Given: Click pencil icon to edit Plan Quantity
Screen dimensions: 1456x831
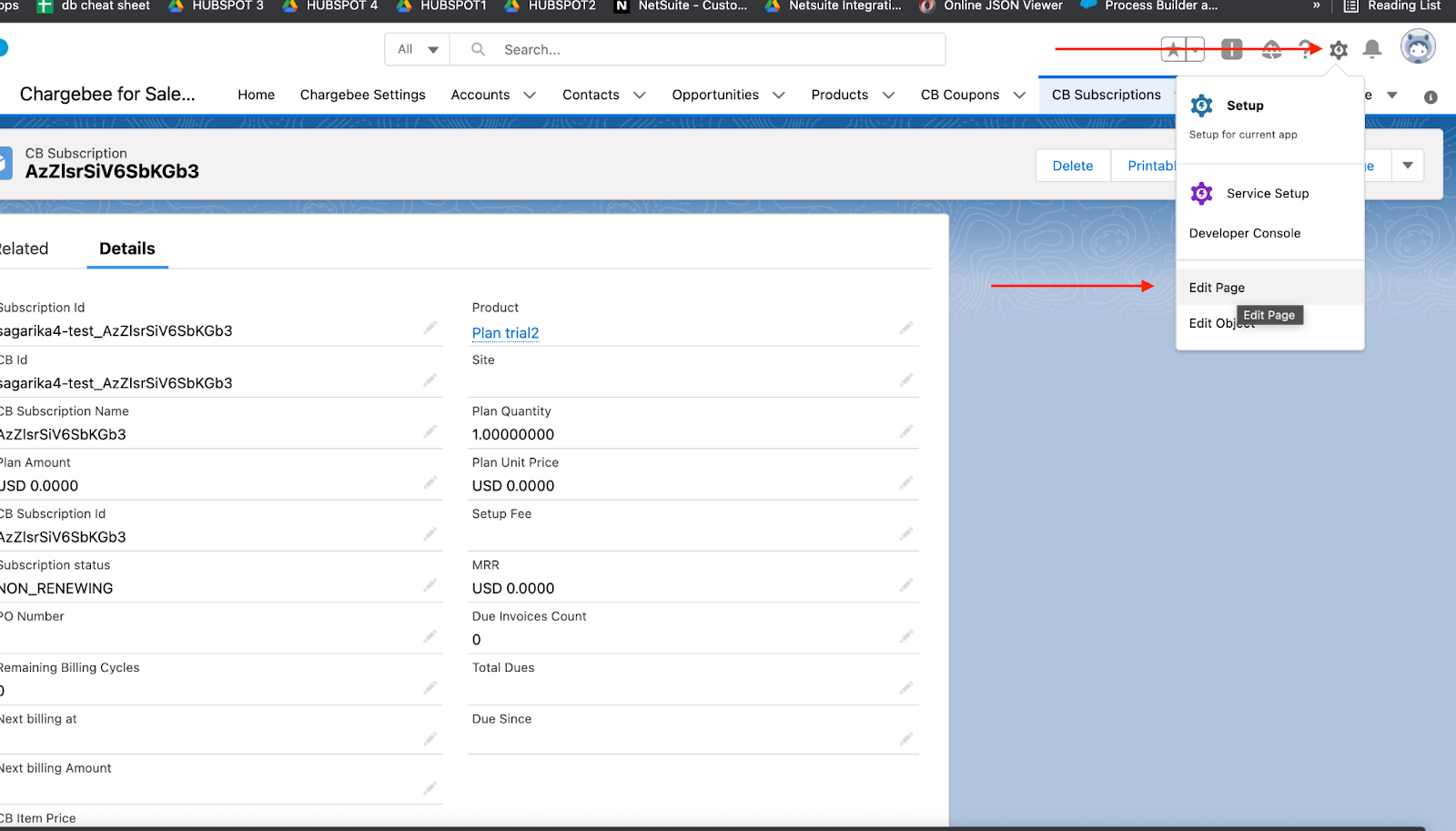Looking at the screenshot, I should coord(905,431).
